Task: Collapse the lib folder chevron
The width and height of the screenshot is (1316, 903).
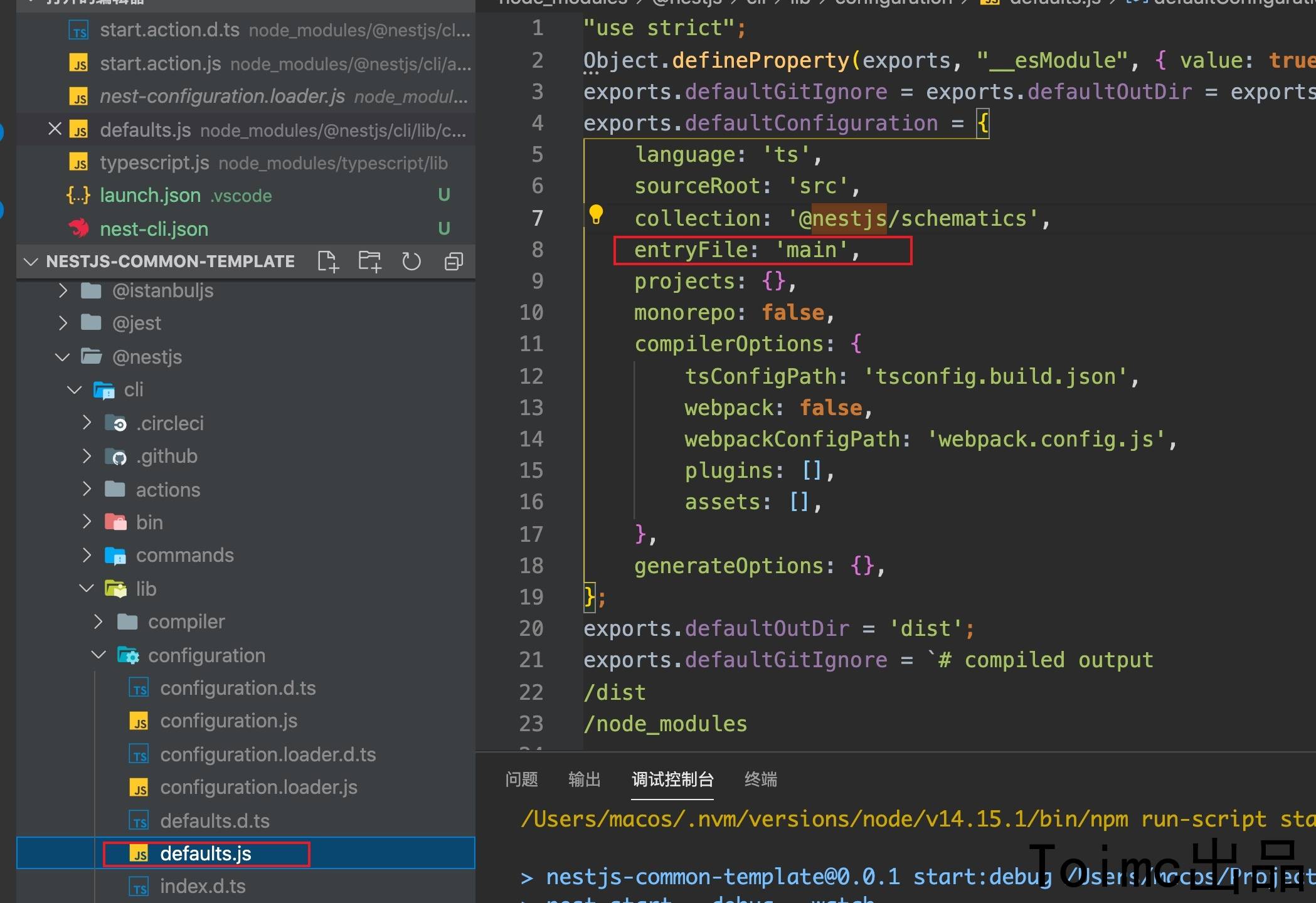Action: (x=86, y=588)
